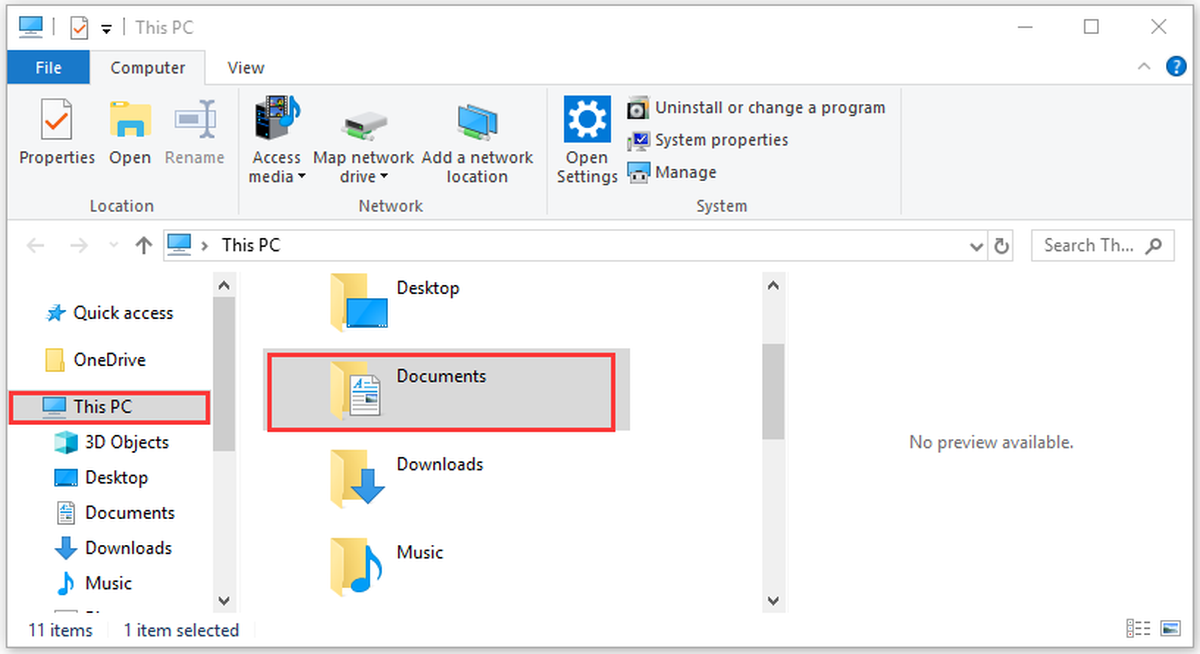Open Music in navigation pane
This screenshot has height=654, width=1200.
pyautogui.click(x=94, y=583)
